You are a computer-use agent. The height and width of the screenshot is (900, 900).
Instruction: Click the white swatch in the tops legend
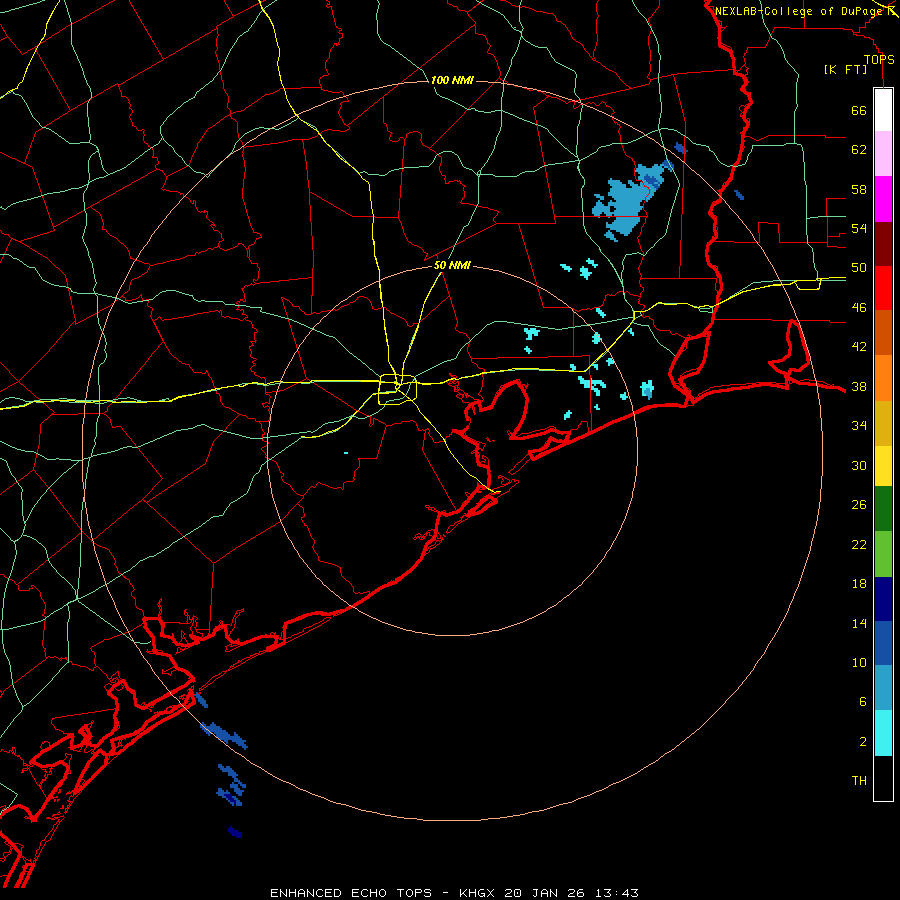pos(883,110)
